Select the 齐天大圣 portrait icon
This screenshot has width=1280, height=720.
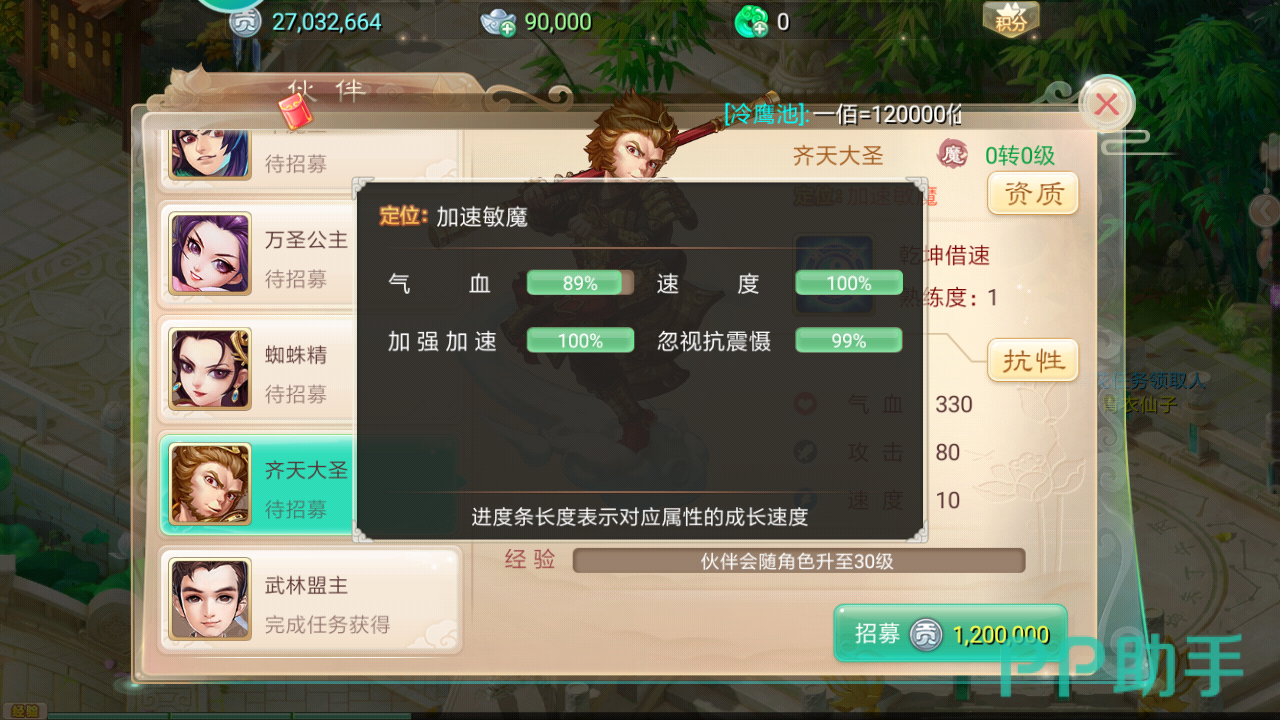pos(210,485)
